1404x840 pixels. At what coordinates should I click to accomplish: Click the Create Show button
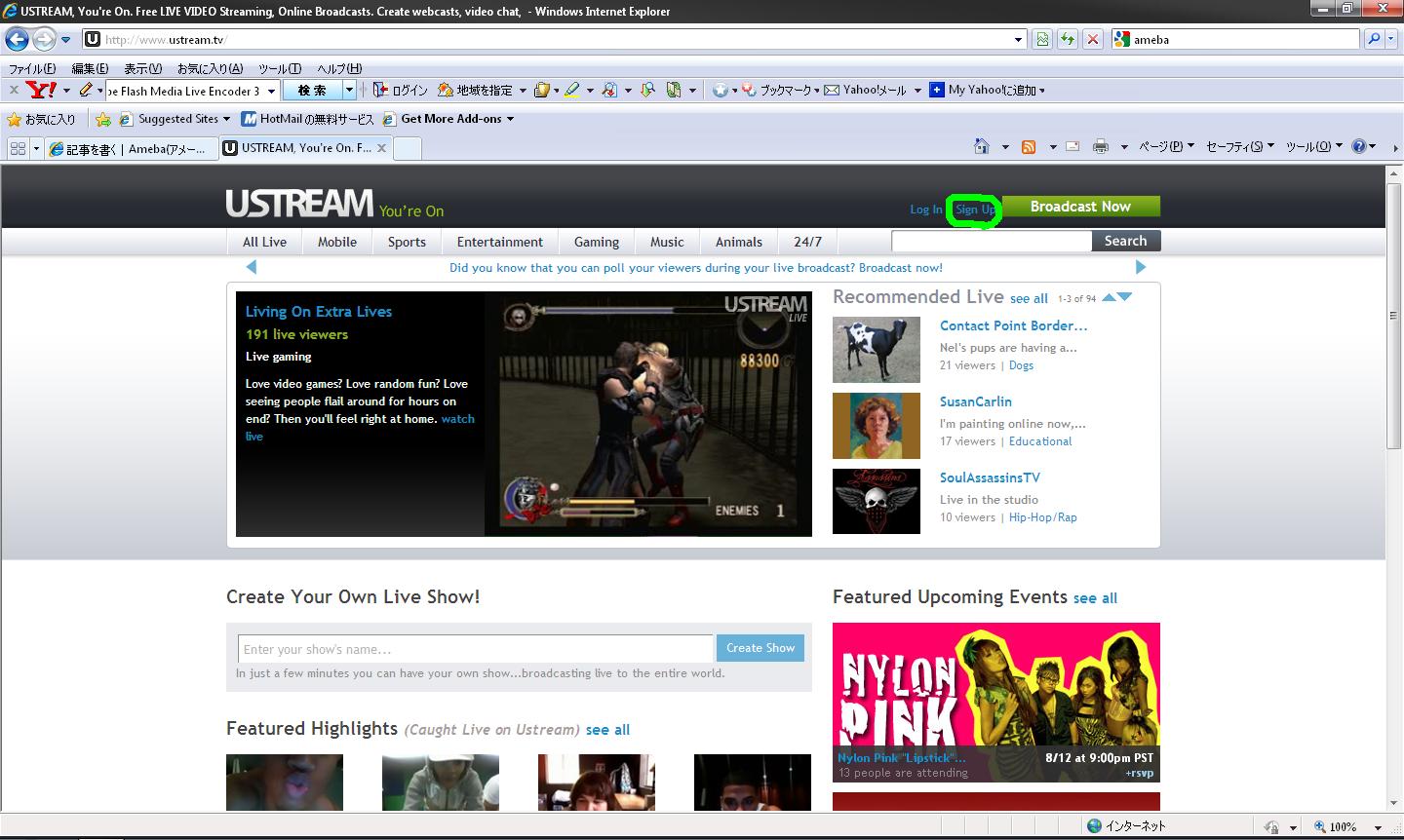[x=760, y=648]
